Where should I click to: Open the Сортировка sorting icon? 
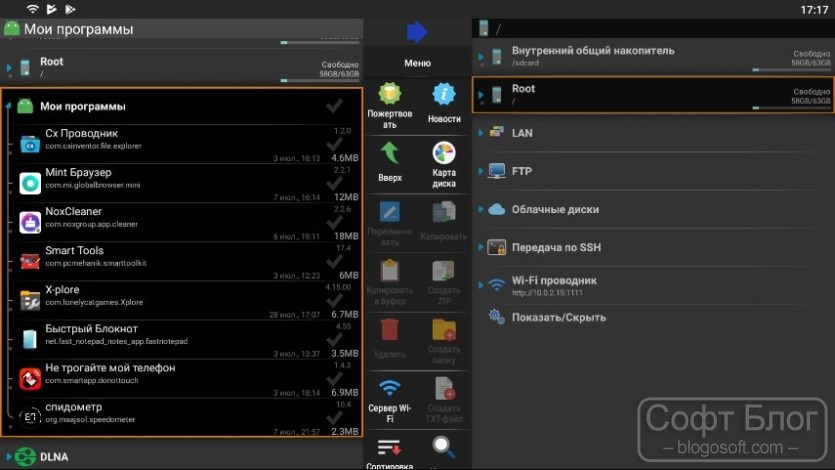[x=390, y=448]
